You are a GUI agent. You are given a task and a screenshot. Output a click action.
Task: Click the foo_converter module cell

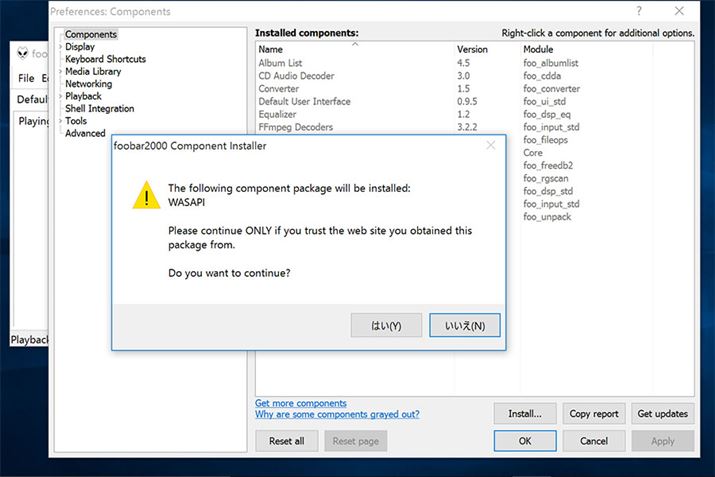pos(551,88)
